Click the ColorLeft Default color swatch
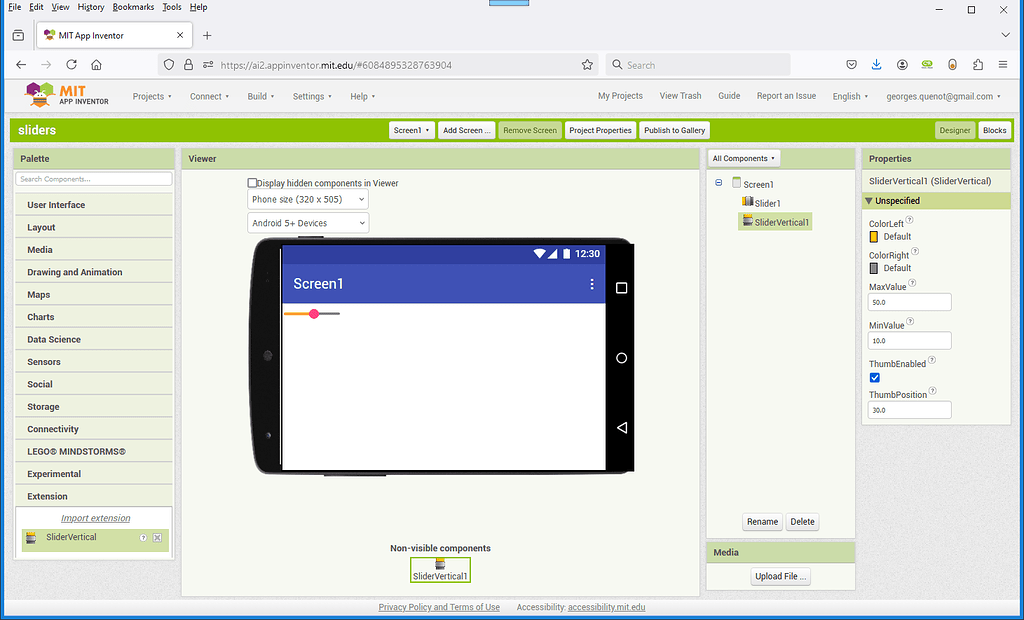The height and width of the screenshot is (620, 1024). 873,236
